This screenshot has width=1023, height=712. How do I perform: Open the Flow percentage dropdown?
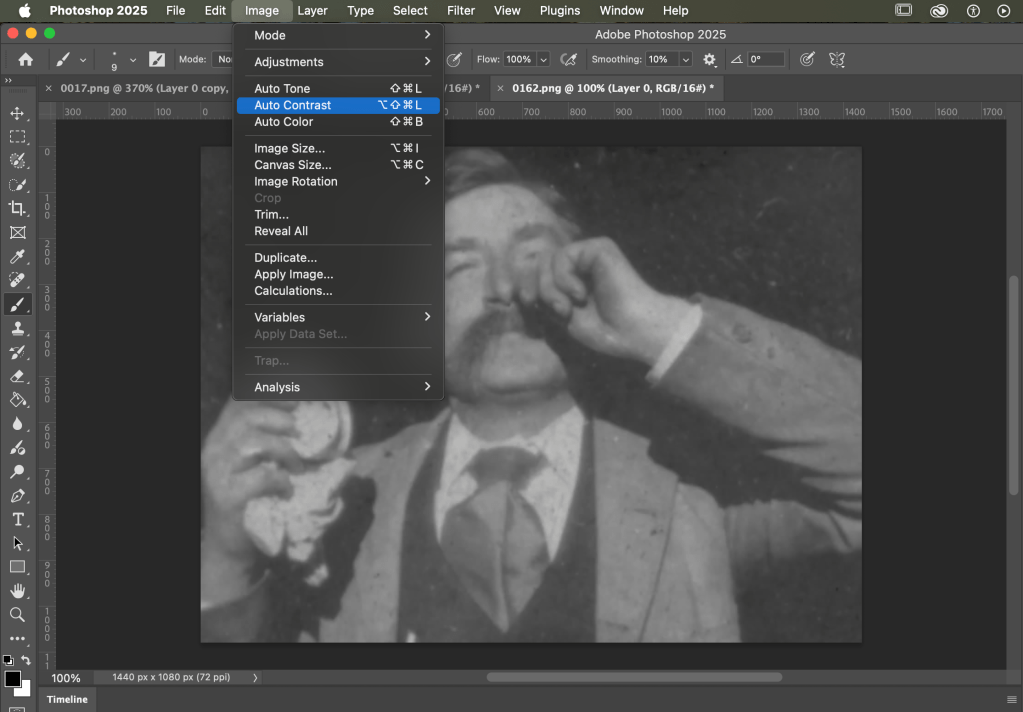click(544, 59)
